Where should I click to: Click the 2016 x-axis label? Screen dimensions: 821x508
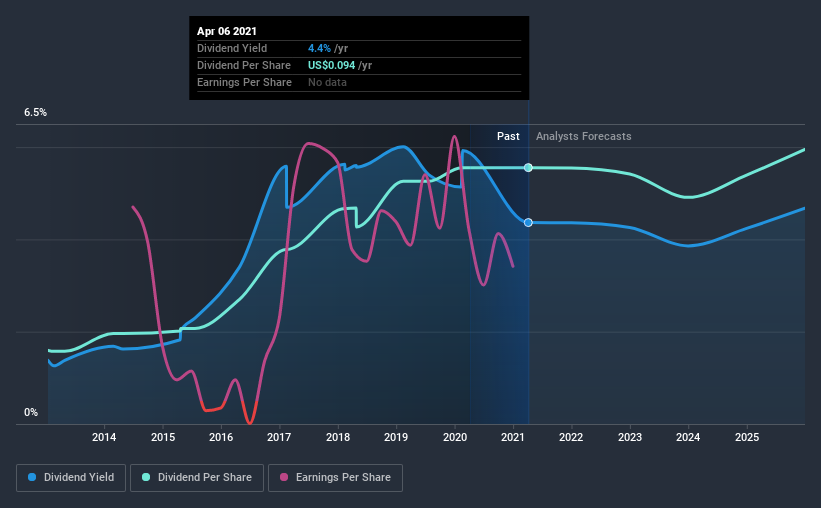tap(221, 437)
